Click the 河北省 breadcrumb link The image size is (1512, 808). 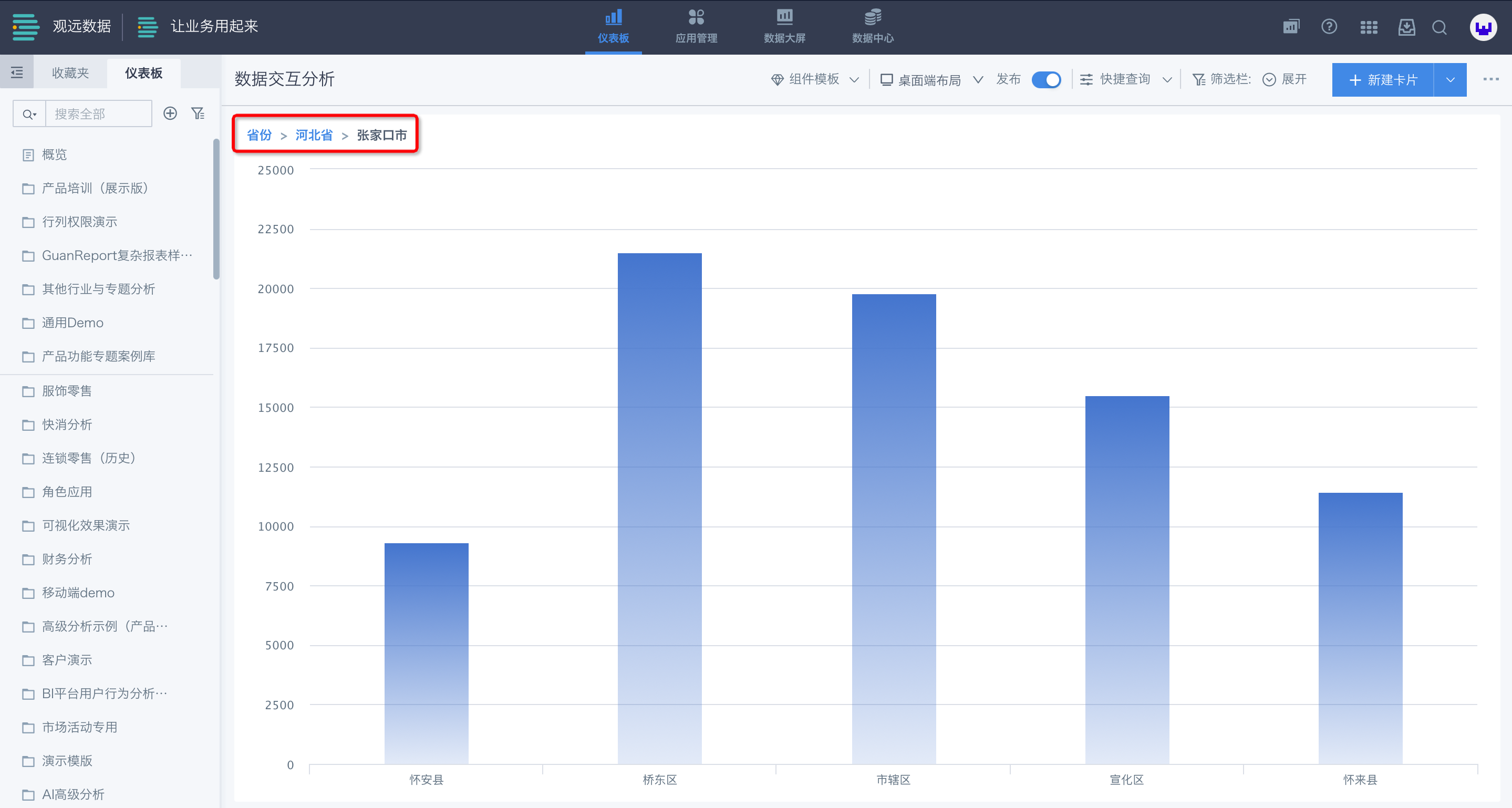[314, 135]
